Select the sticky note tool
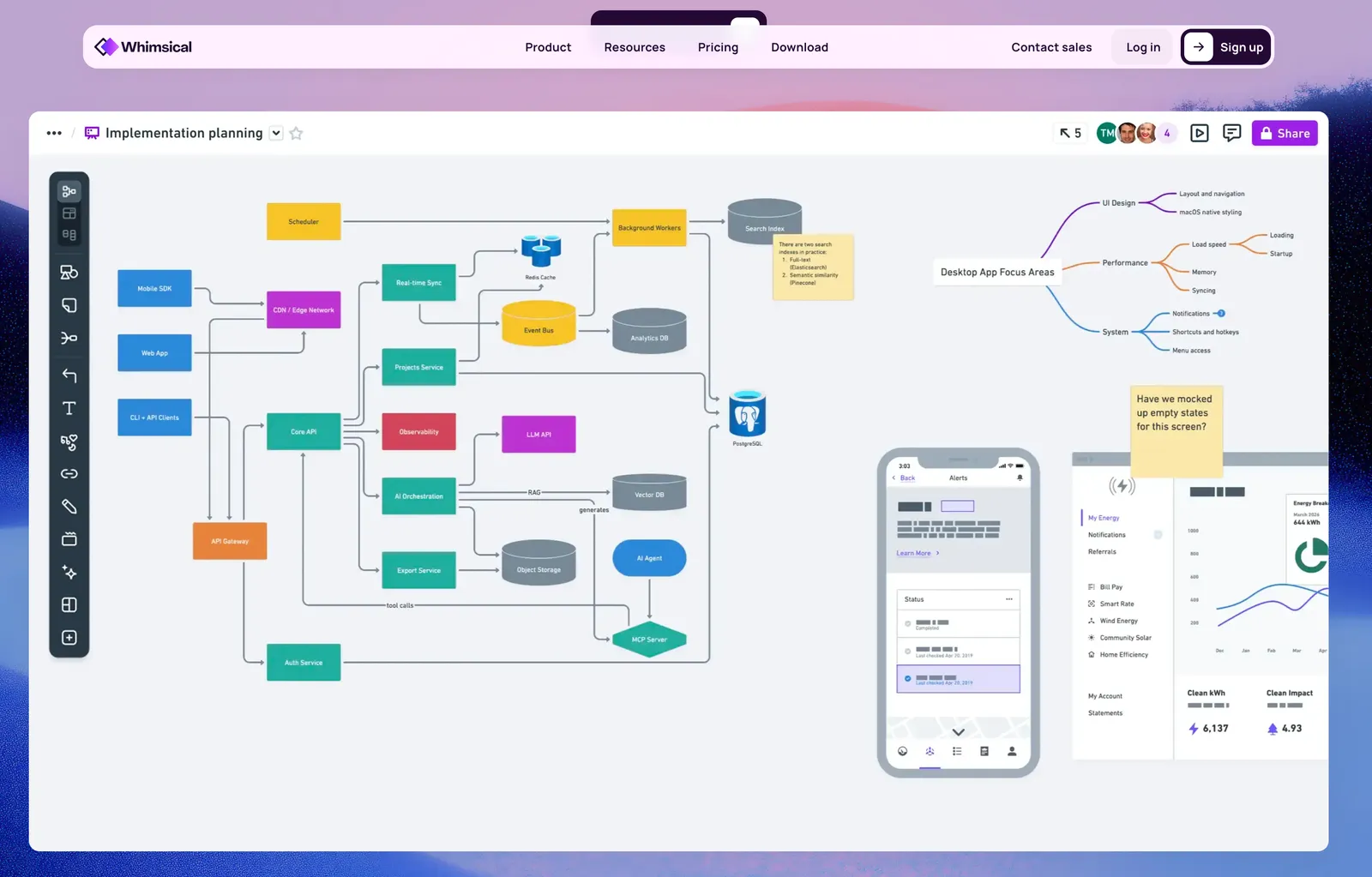The width and height of the screenshot is (1372, 877). tap(69, 305)
